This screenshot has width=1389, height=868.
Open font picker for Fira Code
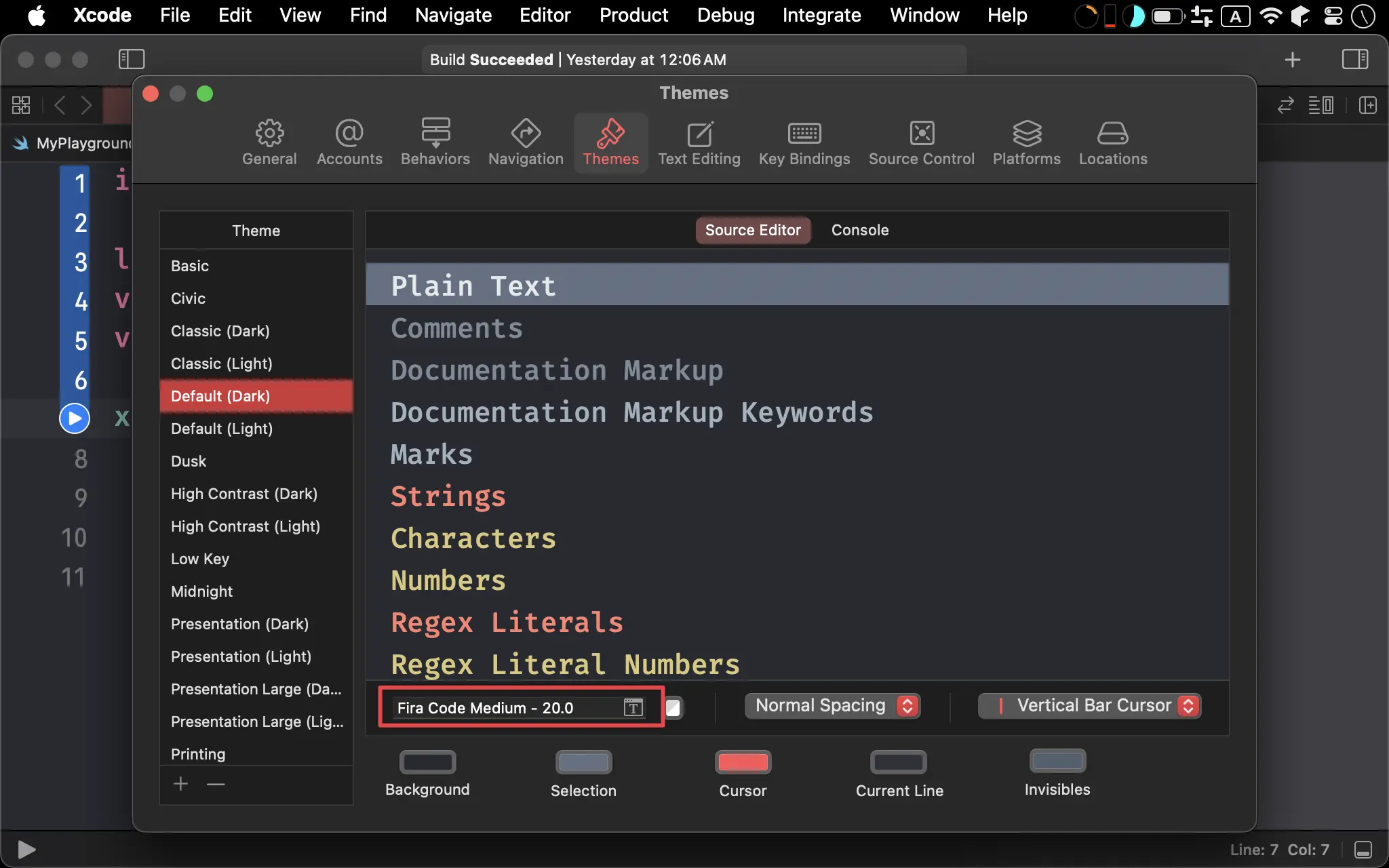click(634, 708)
